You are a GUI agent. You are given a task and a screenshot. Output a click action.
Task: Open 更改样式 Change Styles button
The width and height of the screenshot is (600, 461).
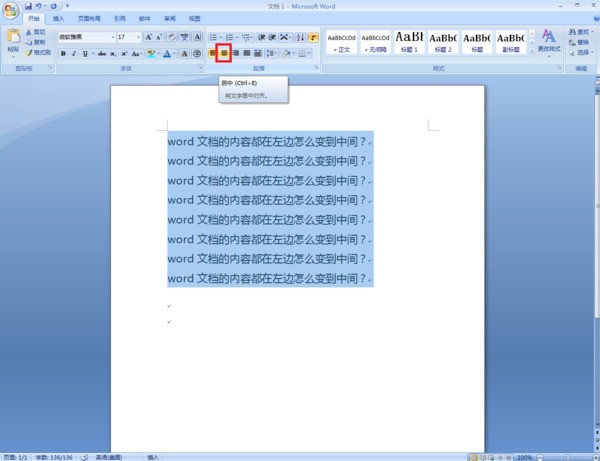click(x=549, y=43)
